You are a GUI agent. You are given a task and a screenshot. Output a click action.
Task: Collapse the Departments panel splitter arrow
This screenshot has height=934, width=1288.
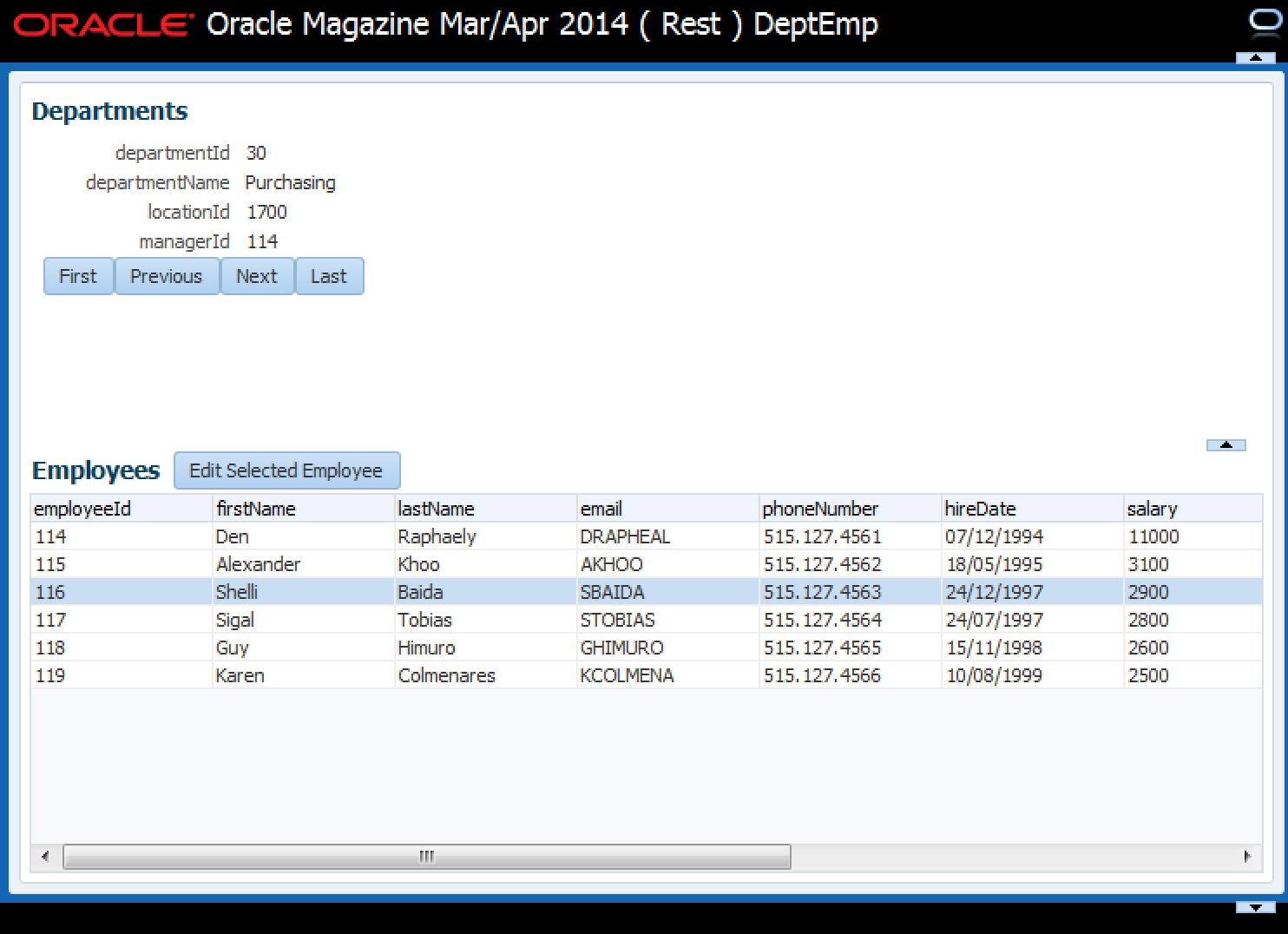click(1226, 445)
